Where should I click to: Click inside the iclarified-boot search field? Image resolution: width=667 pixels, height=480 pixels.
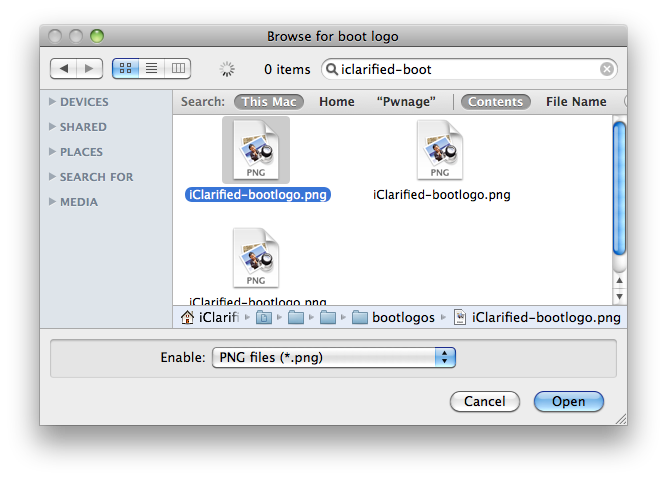[468, 69]
